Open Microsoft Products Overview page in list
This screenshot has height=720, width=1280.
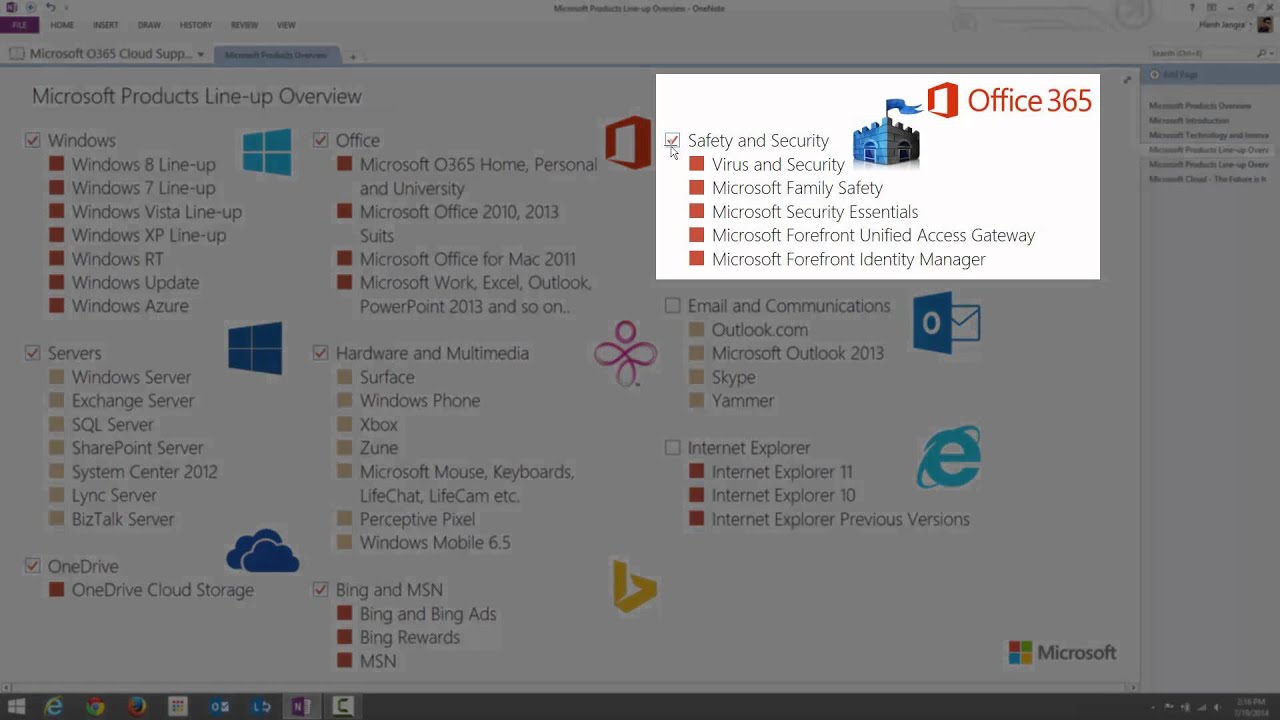click(1200, 105)
